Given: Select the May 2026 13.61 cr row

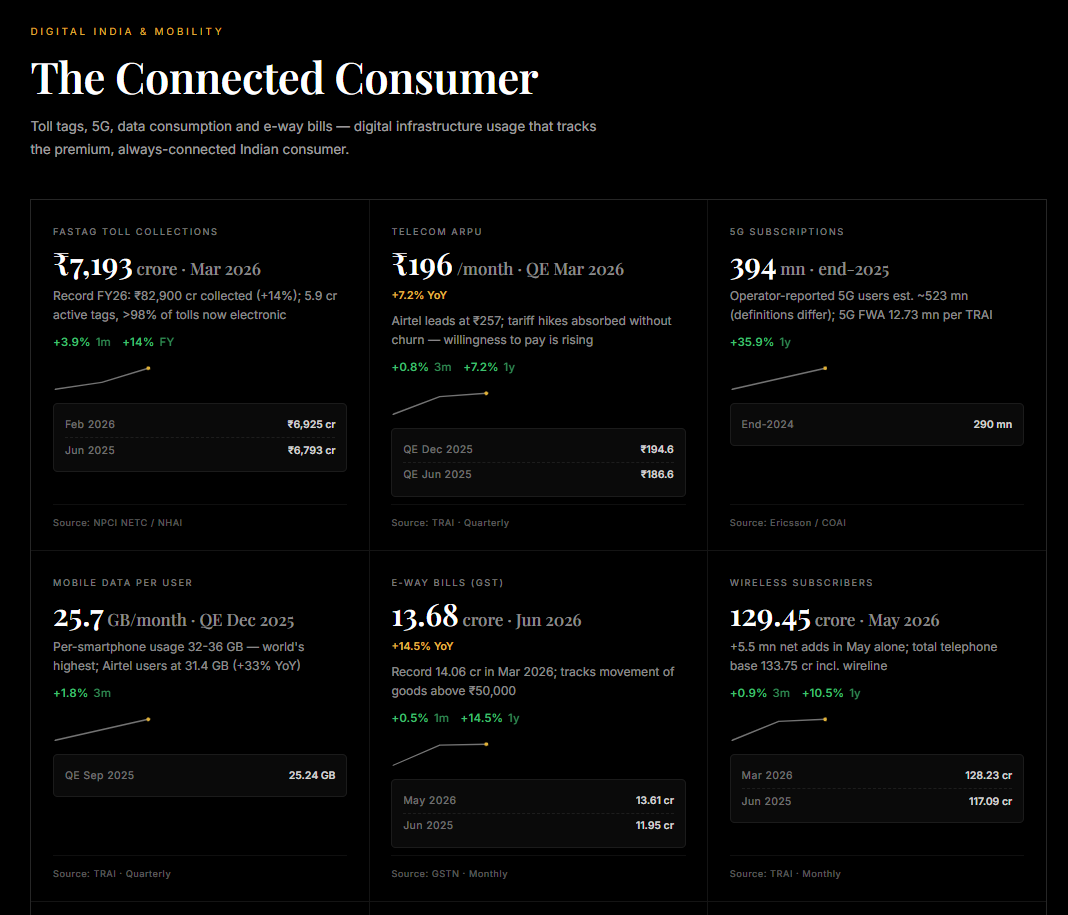Looking at the screenshot, I should click(x=538, y=801).
